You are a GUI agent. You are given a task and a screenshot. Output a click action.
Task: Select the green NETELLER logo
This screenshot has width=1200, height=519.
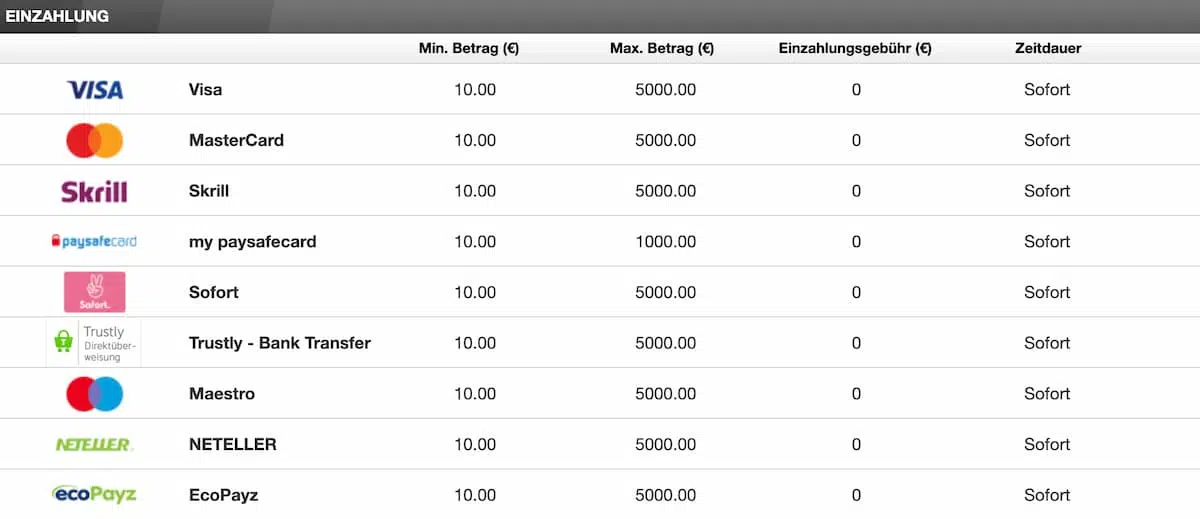click(94, 445)
